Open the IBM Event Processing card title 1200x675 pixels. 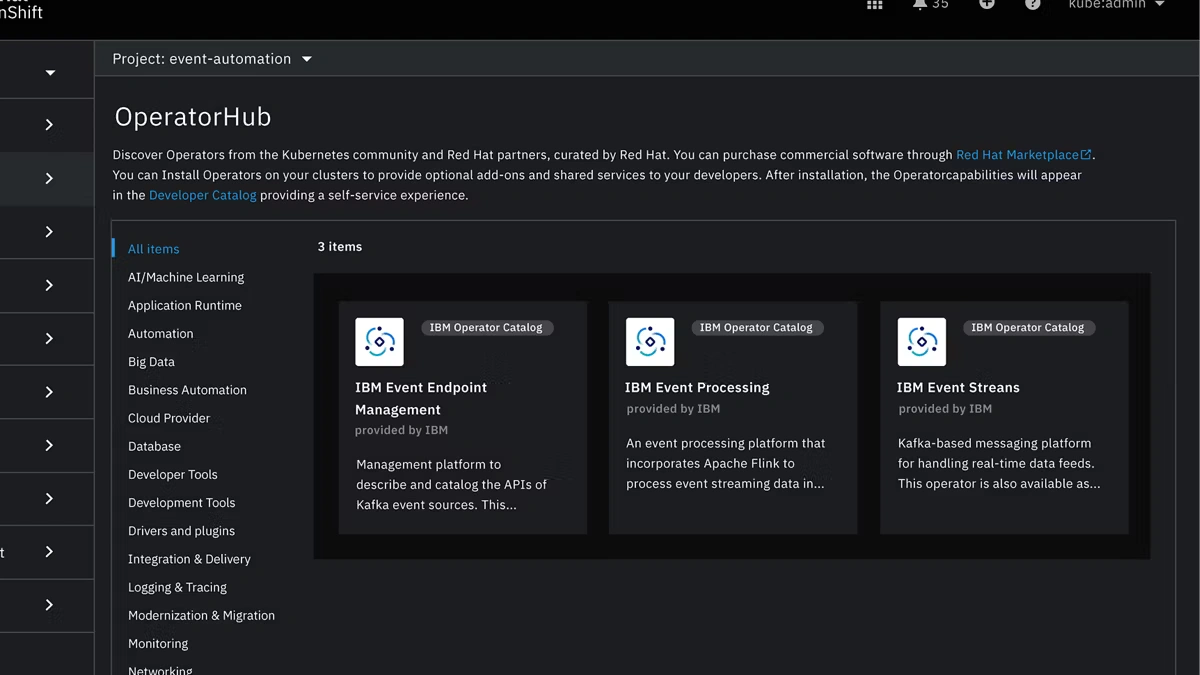[697, 387]
